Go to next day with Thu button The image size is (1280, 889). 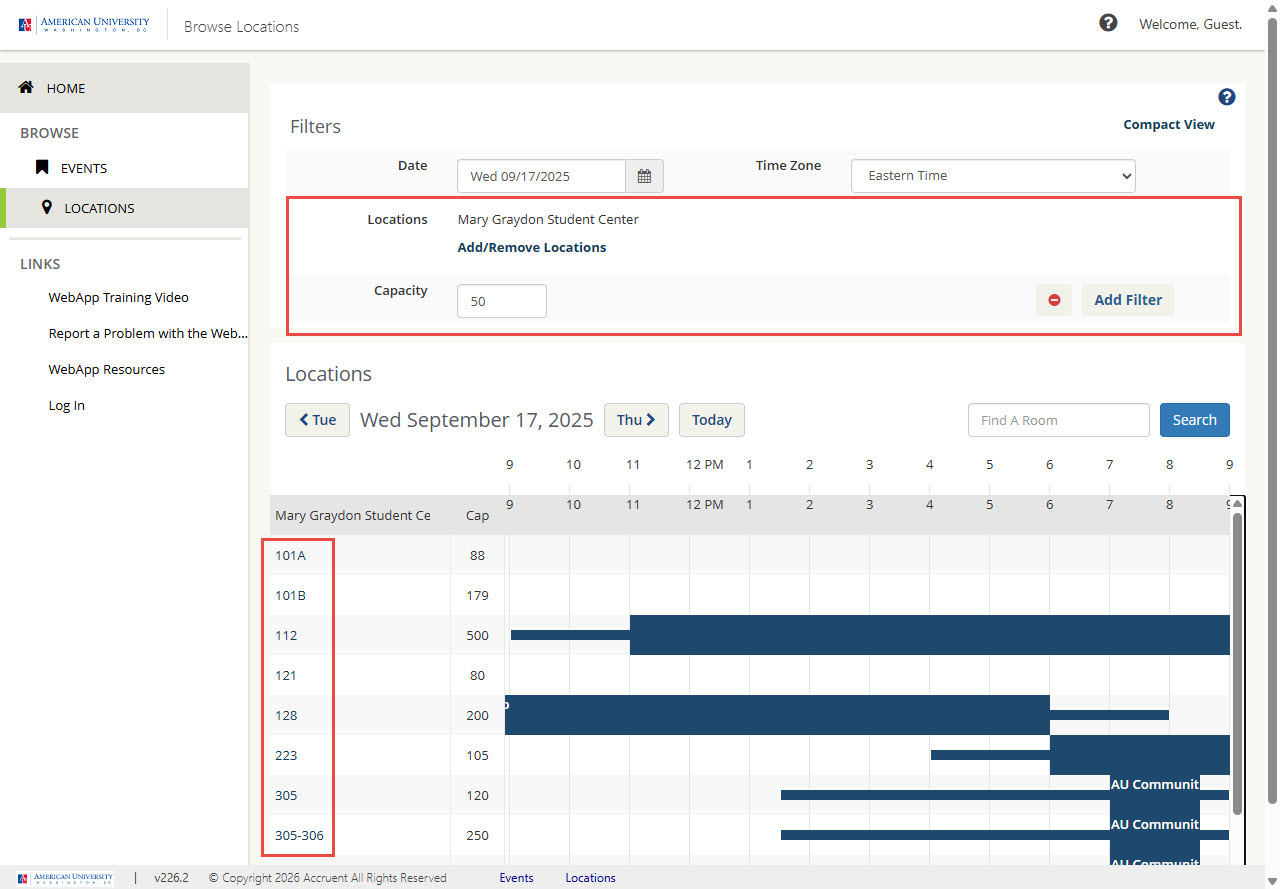636,420
